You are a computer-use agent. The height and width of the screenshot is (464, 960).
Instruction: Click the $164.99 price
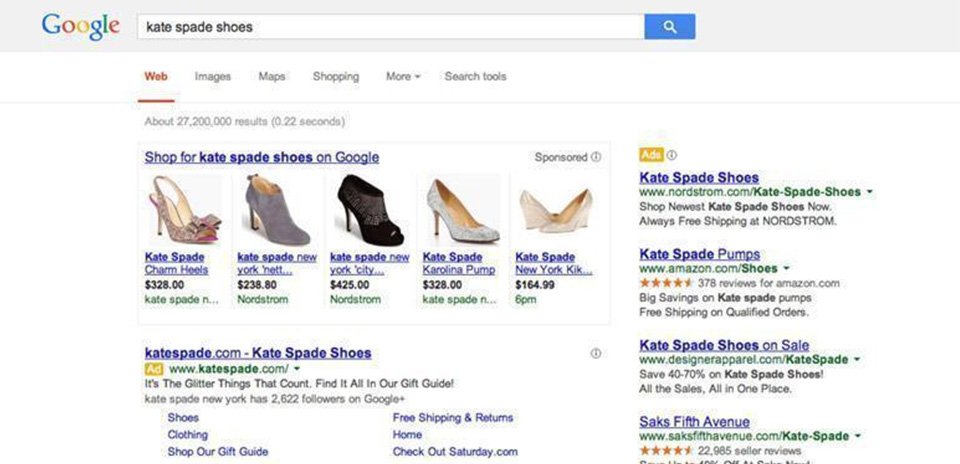(x=535, y=285)
